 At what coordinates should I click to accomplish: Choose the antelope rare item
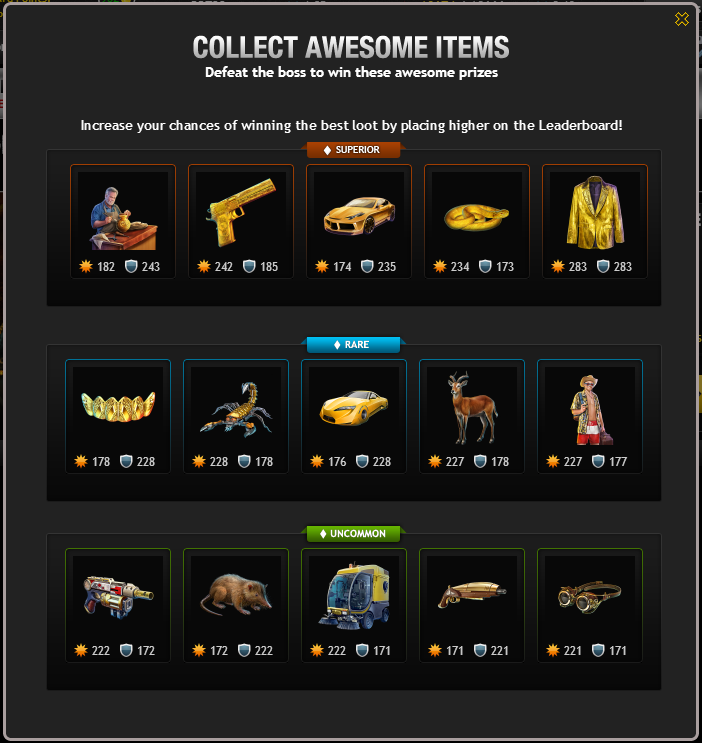click(472, 416)
